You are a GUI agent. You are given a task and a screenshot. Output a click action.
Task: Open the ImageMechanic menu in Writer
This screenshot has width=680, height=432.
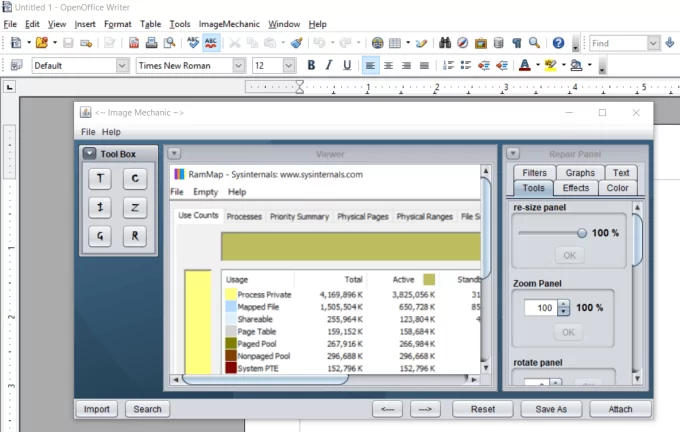[x=229, y=24]
